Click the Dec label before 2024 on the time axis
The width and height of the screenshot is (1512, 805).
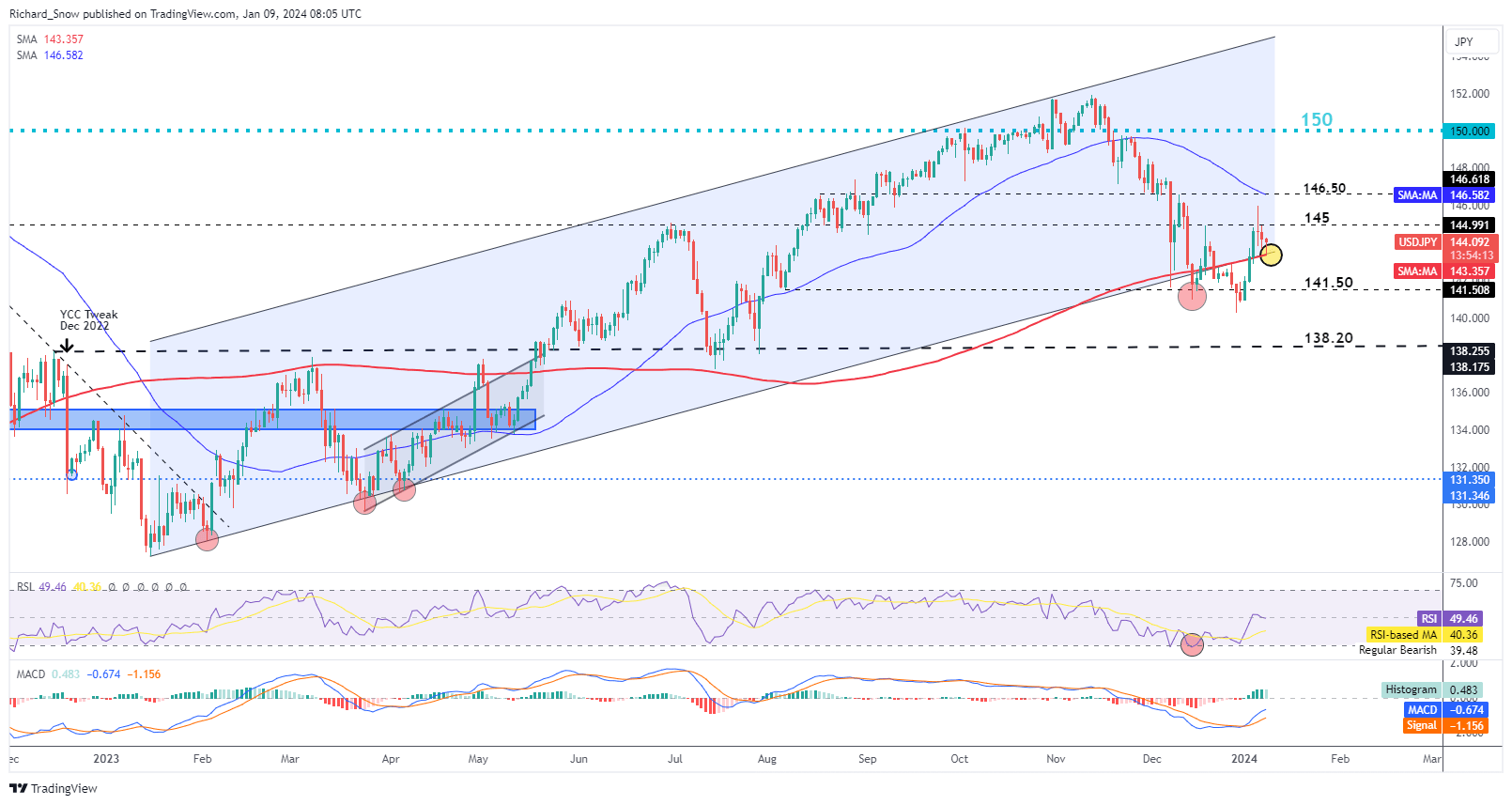pyautogui.click(x=1152, y=759)
